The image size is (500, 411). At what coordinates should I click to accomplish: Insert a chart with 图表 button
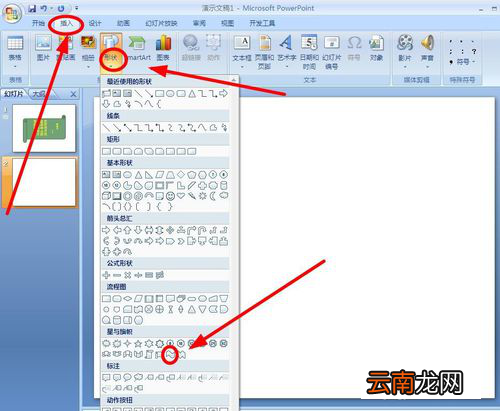163,48
